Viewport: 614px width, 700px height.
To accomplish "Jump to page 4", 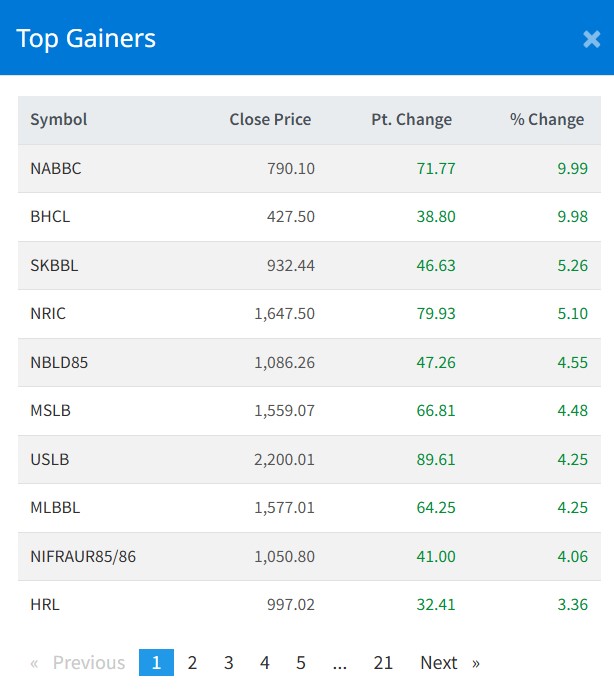I will pyautogui.click(x=265, y=663).
